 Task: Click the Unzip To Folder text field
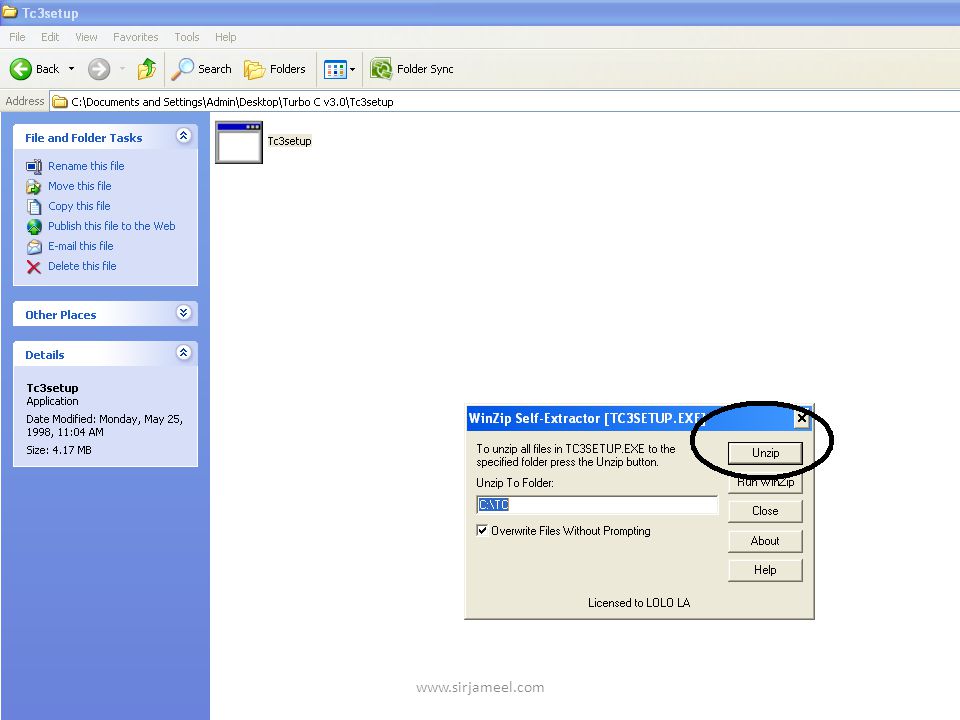[596, 504]
